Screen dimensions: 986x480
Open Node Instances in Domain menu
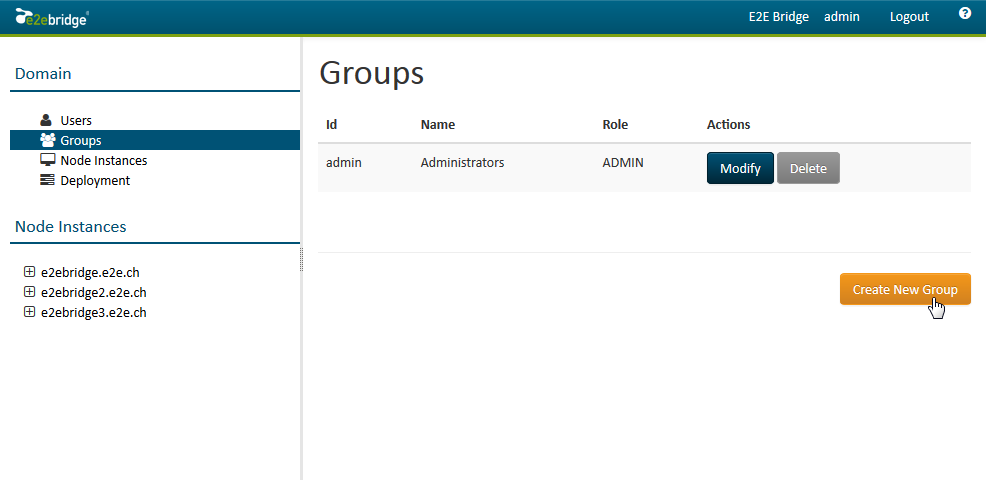[x=103, y=160]
